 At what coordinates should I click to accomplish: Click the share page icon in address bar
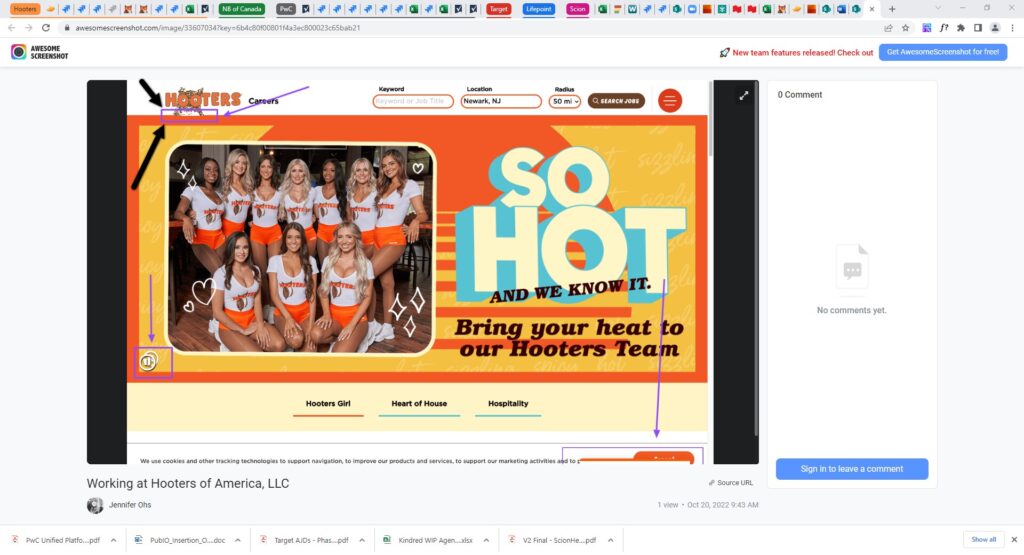click(x=888, y=28)
